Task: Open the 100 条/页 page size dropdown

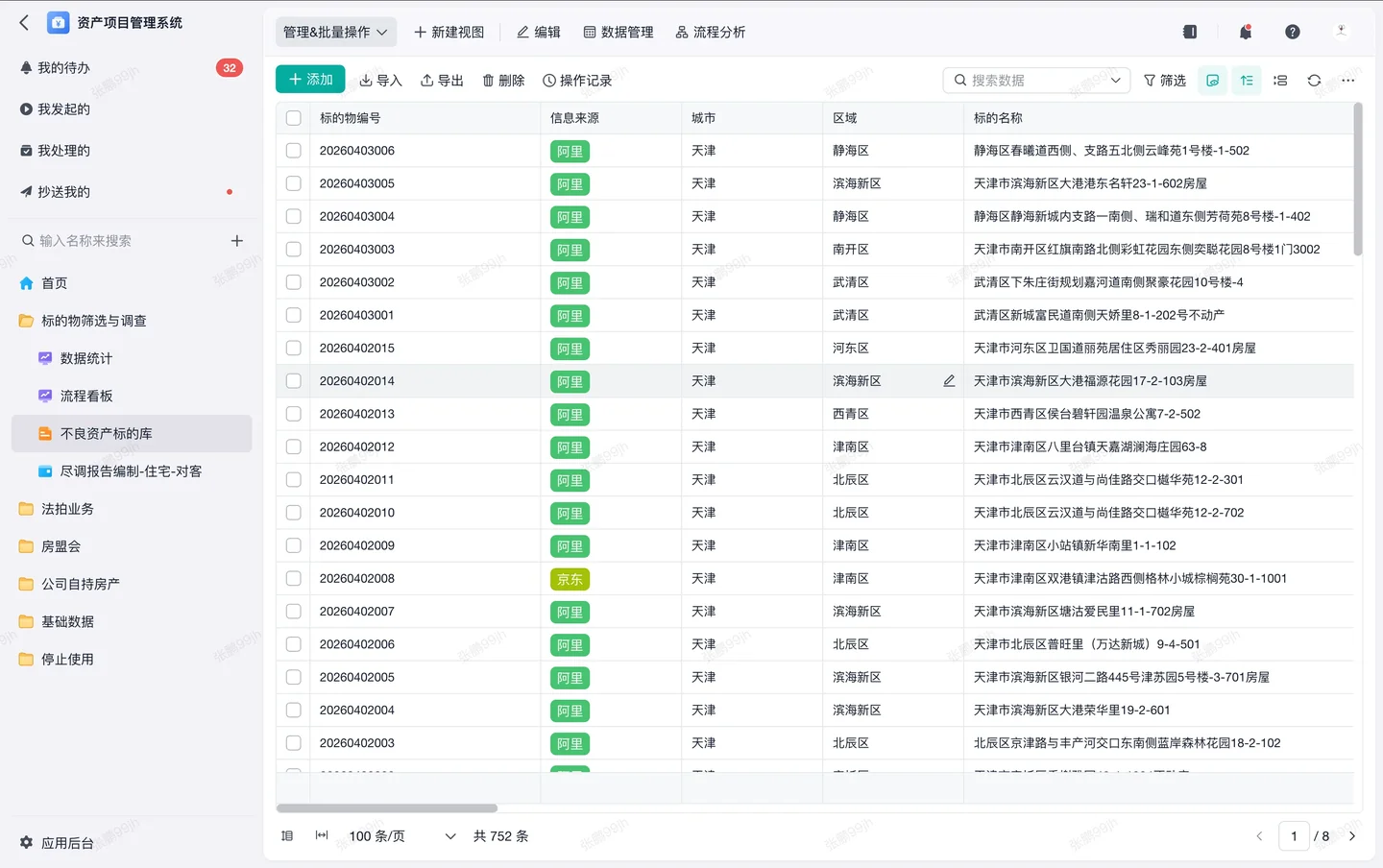Action: [401, 836]
